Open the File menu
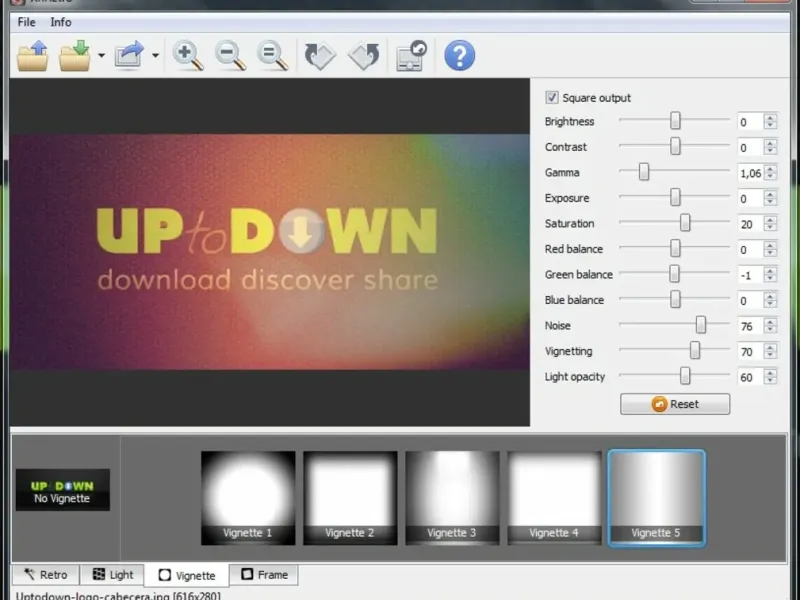 26,22
